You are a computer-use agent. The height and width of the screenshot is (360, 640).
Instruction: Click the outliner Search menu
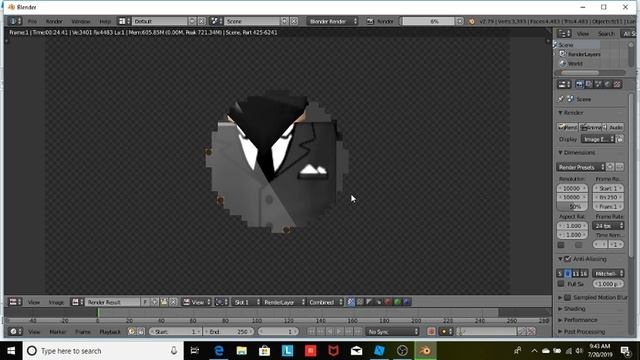click(x=606, y=34)
